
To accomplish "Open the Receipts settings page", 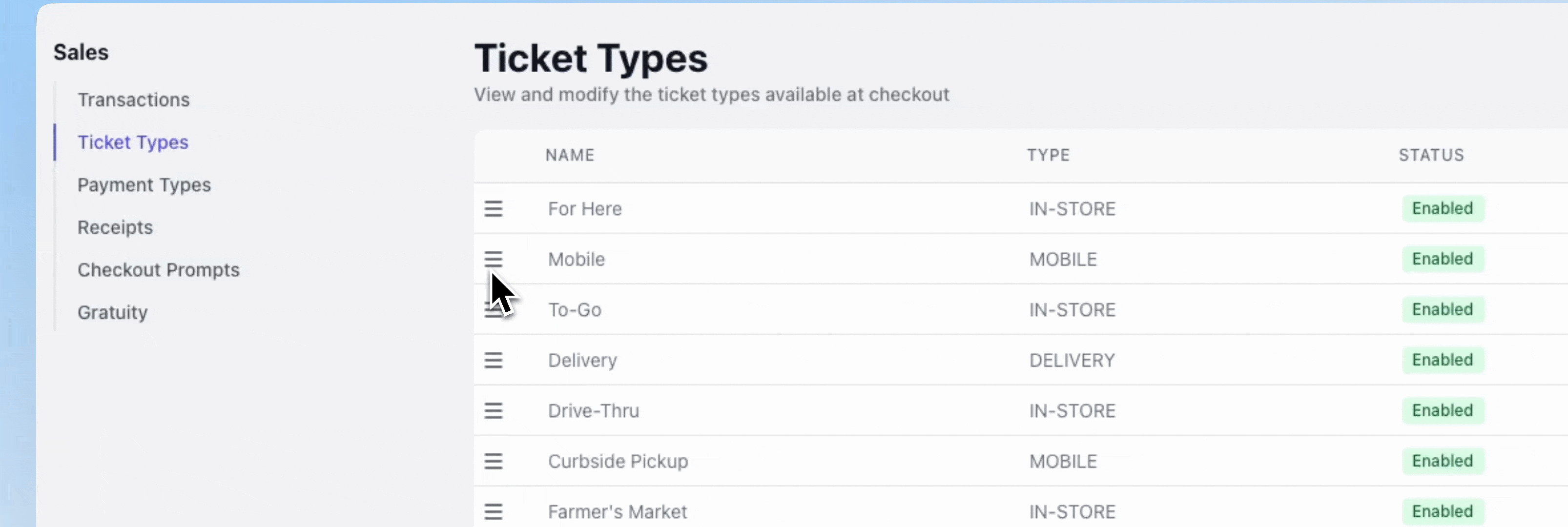I will tap(115, 227).
